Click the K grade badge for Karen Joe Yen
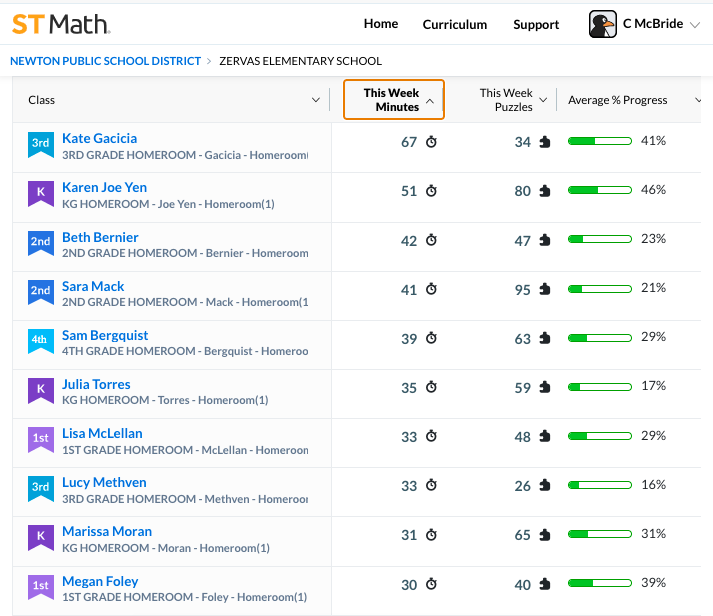This screenshot has width=713, height=616. 41,194
